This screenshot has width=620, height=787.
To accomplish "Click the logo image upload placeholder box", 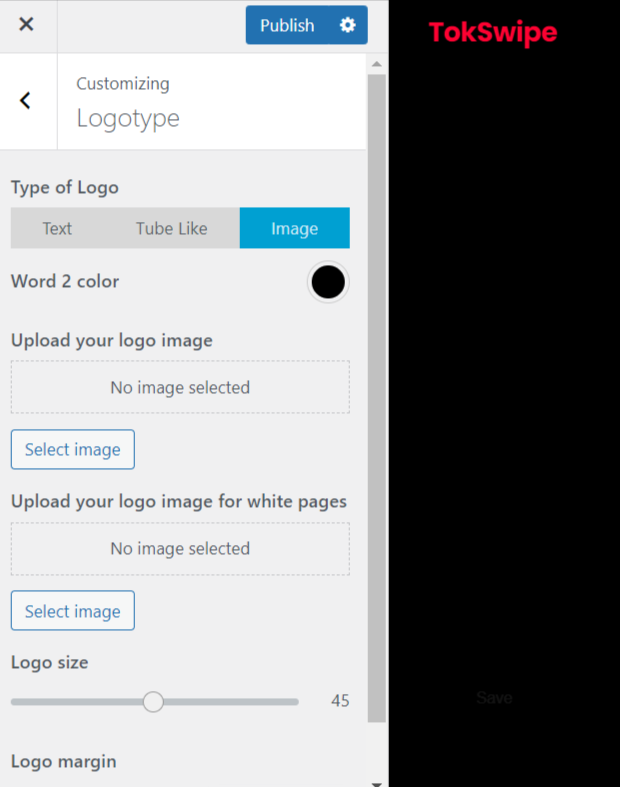I will pos(180,387).
